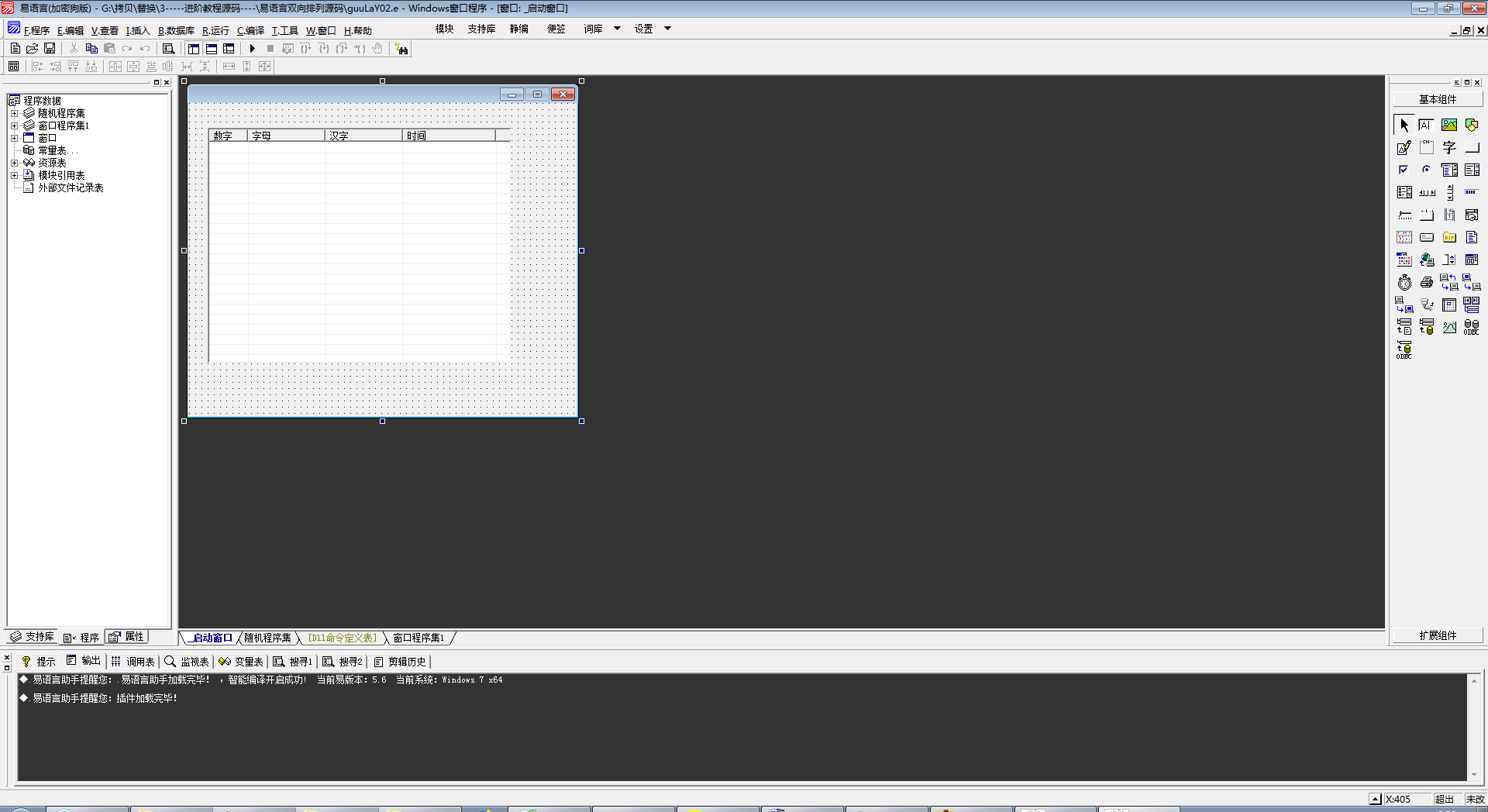Image resolution: width=1488 pixels, height=812 pixels.
Task: Pick the Progress Bar component
Action: tap(1472, 192)
